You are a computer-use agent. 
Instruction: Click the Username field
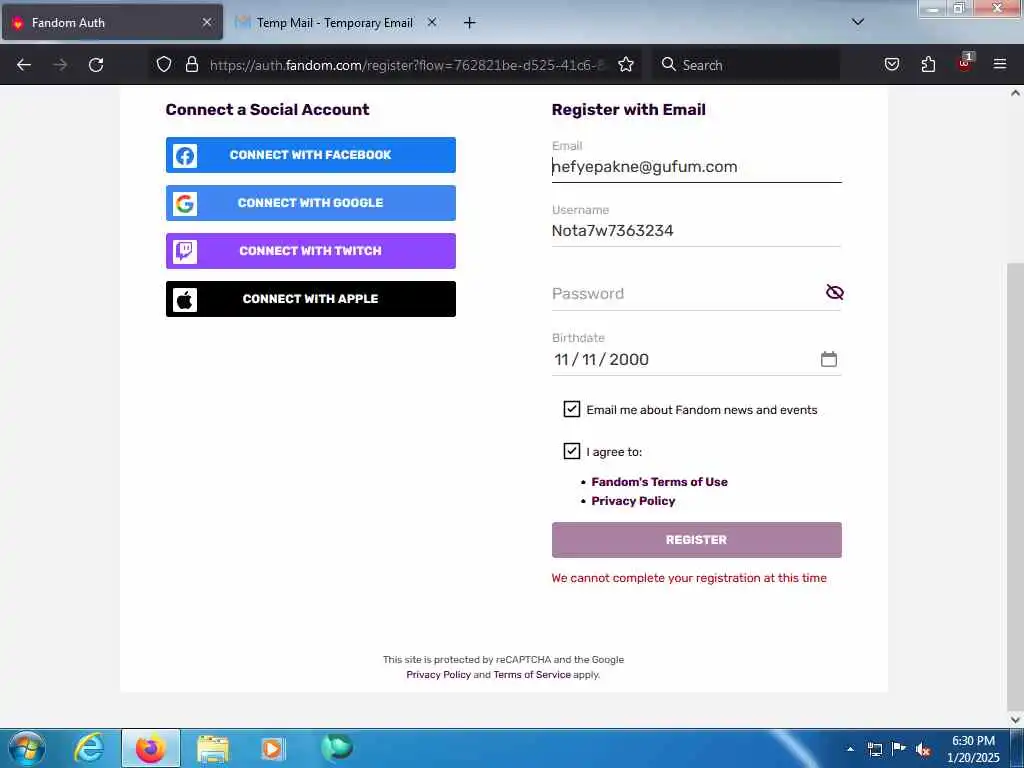pos(696,231)
